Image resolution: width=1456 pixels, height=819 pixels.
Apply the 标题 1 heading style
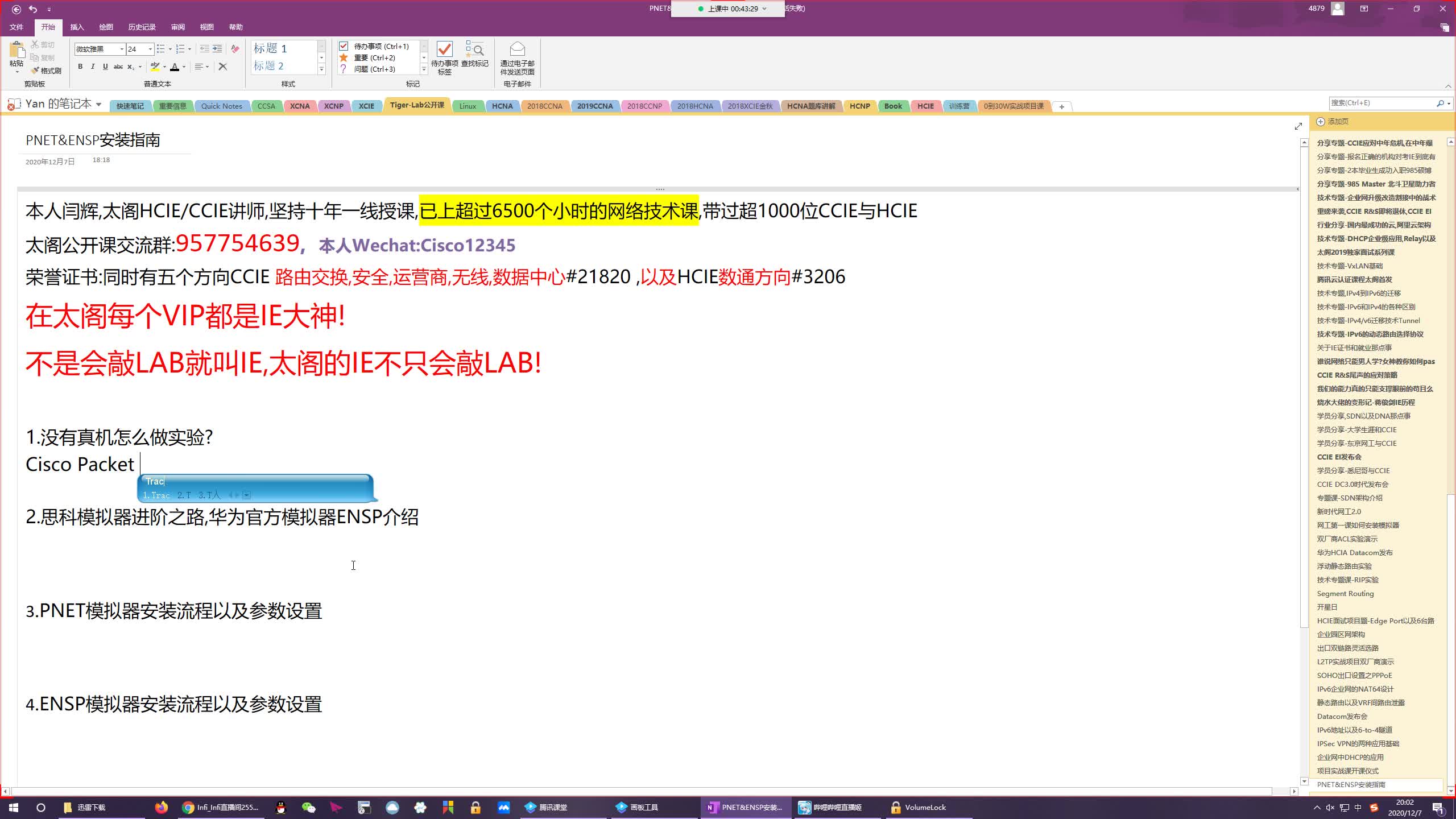tap(271, 48)
